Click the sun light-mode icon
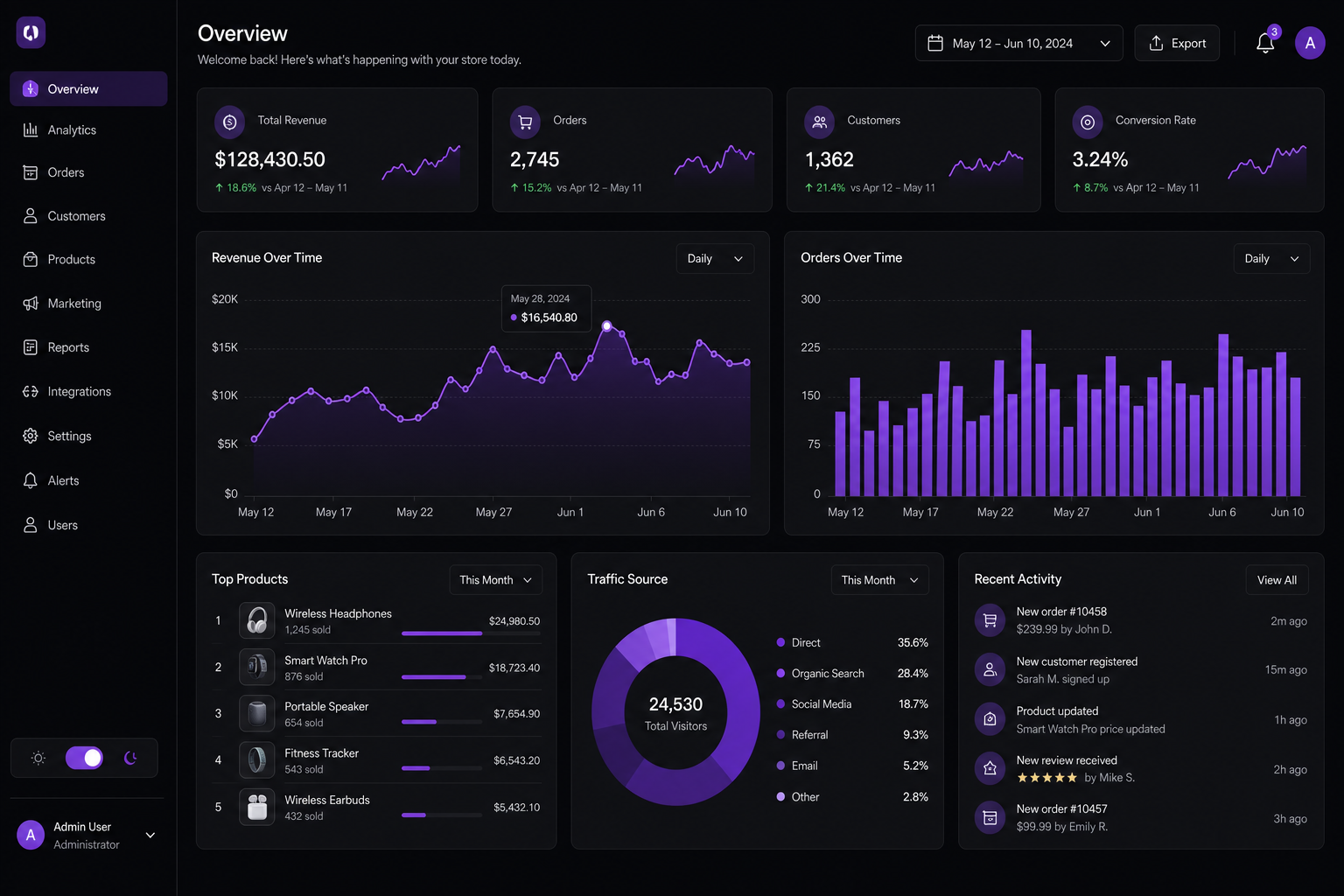The height and width of the screenshot is (896, 1344). pos(38,758)
